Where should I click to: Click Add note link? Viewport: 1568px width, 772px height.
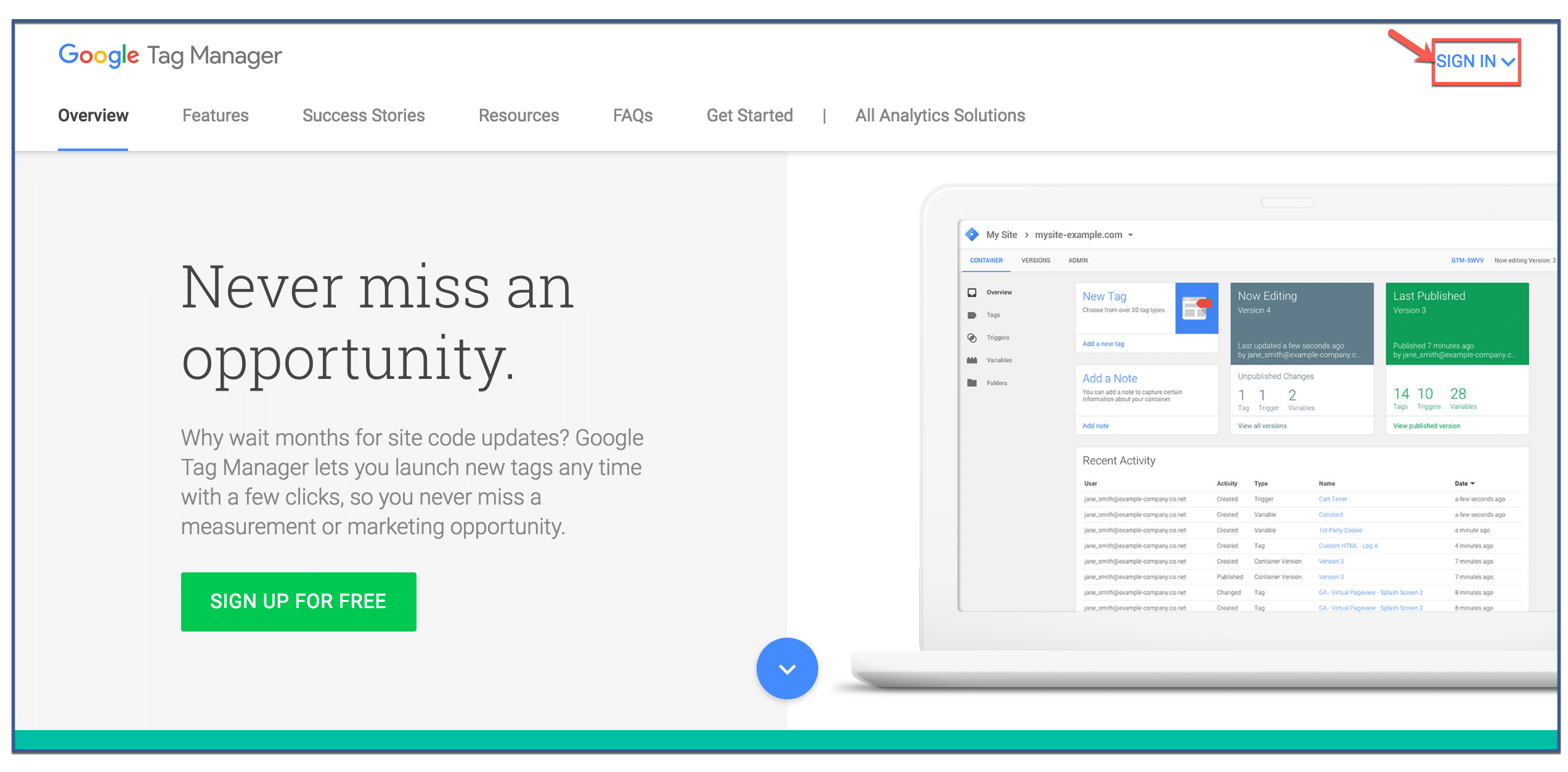point(1095,426)
